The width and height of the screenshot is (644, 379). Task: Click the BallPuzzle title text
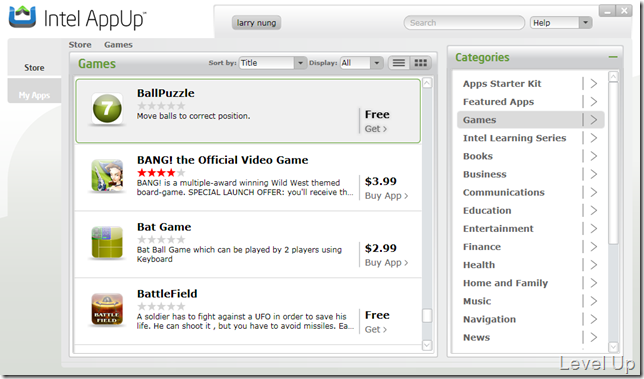pos(166,93)
